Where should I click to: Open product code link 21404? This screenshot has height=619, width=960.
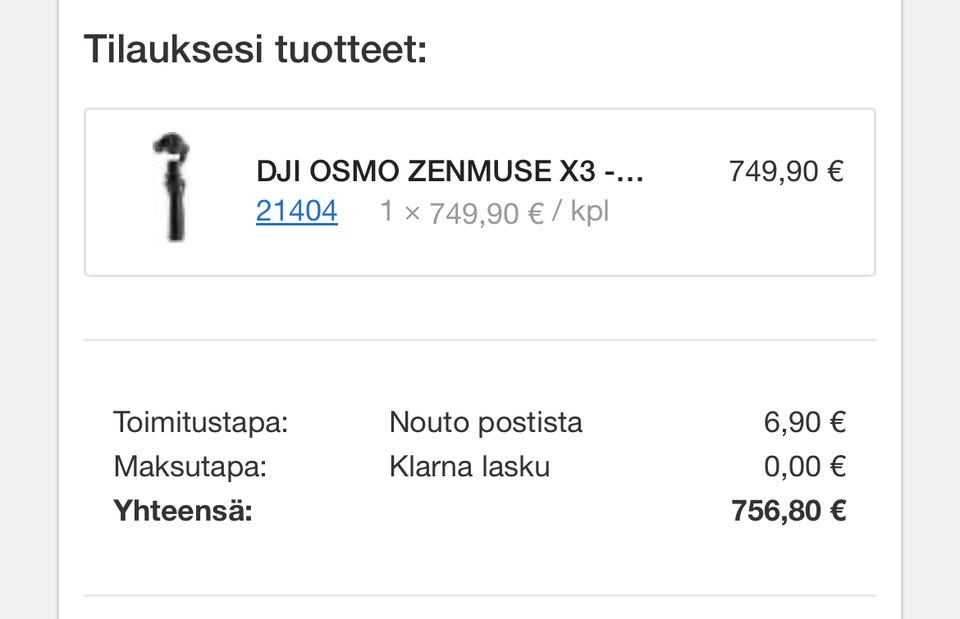coord(296,212)
